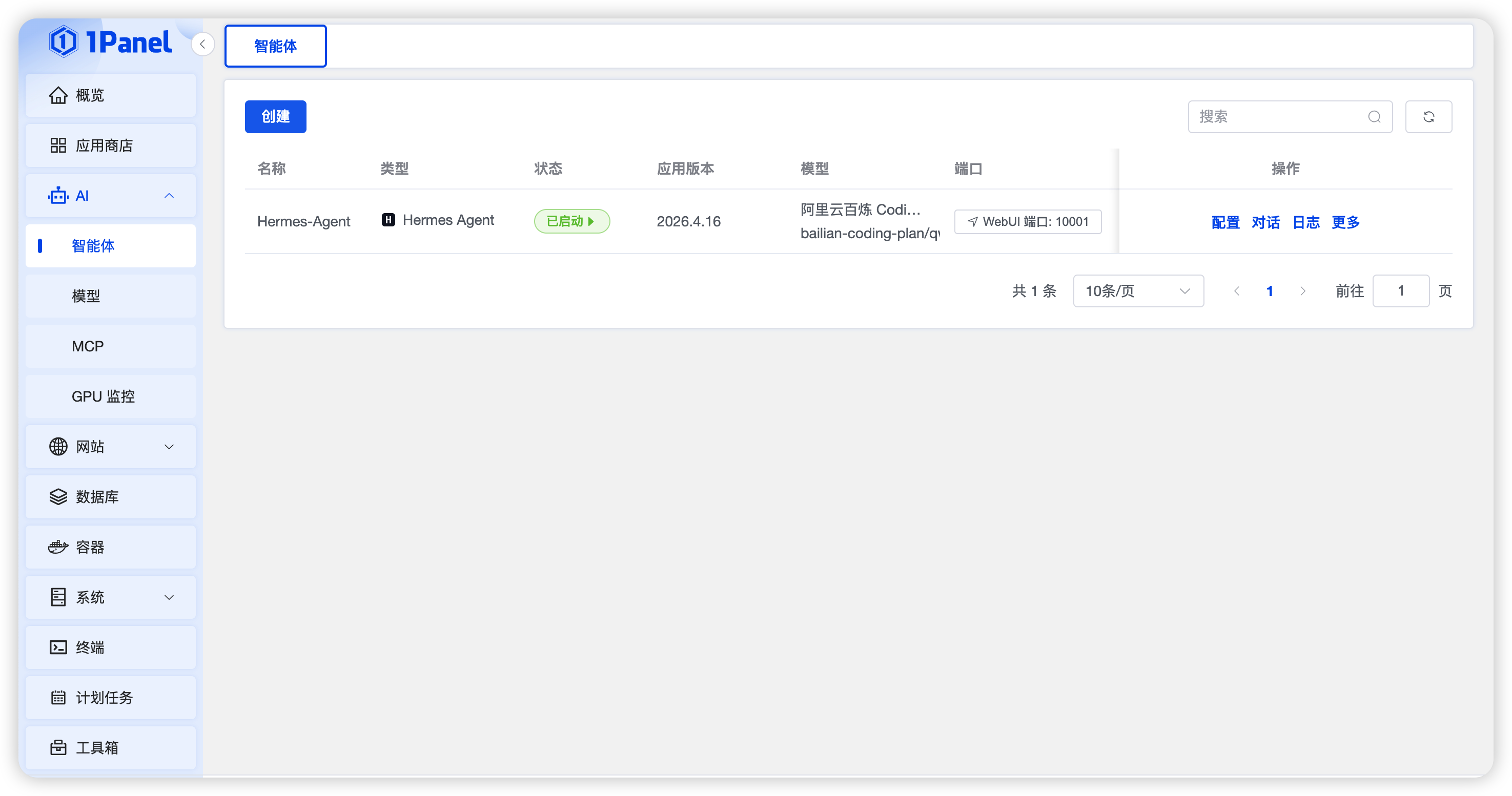The image size is (1512, 796).
Task: Click the arrow icon in the WebUI port button
Action: (x=973, y=222)
